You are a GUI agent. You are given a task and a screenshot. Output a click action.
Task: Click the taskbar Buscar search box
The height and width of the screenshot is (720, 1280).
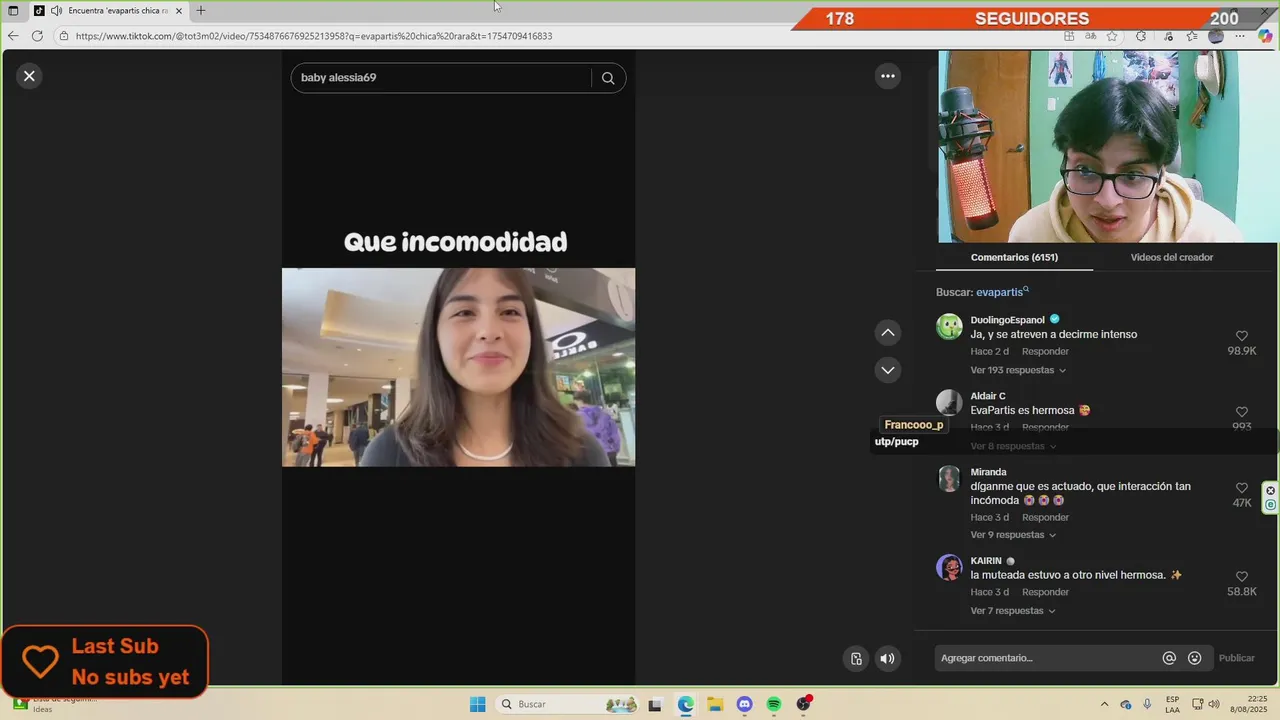tap(568, 704)
